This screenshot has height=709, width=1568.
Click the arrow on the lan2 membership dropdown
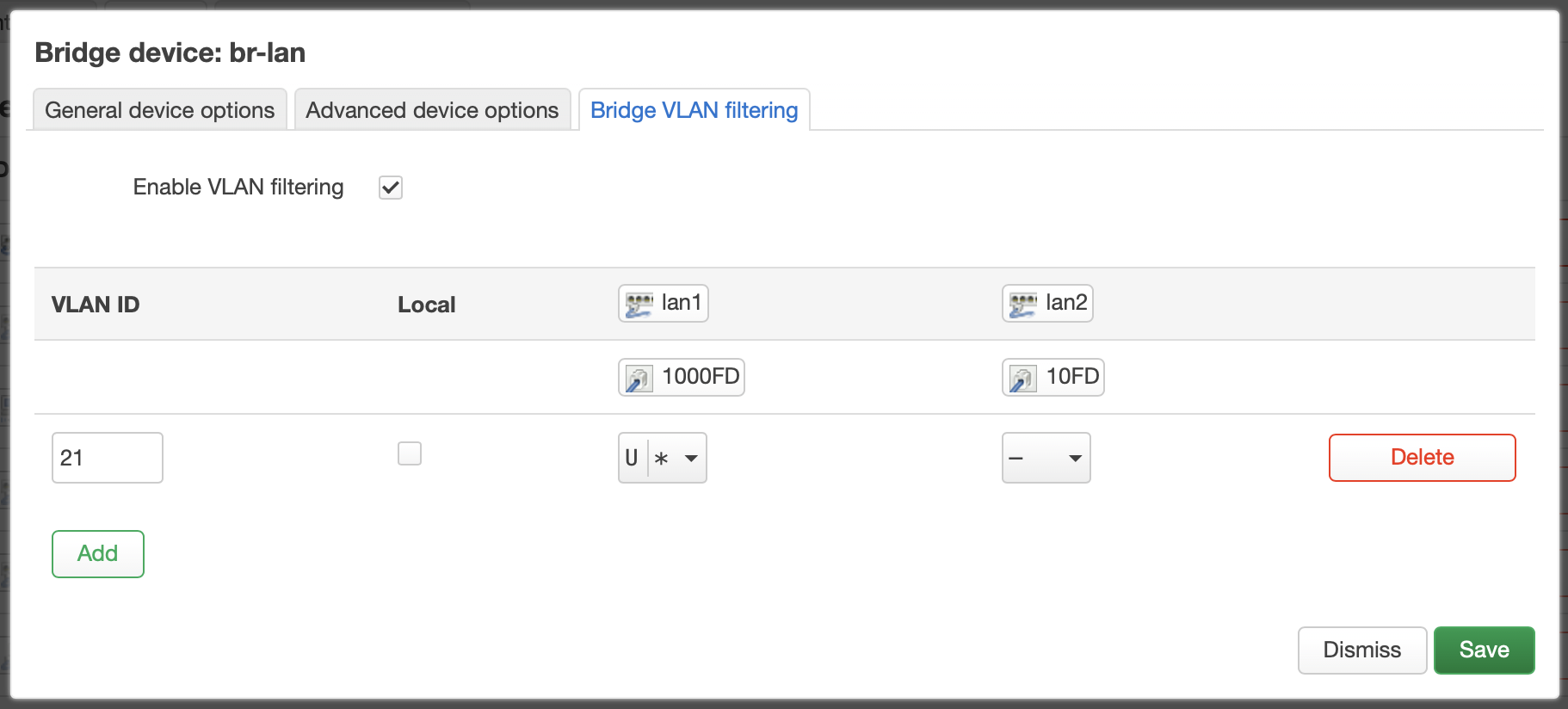1075,459
